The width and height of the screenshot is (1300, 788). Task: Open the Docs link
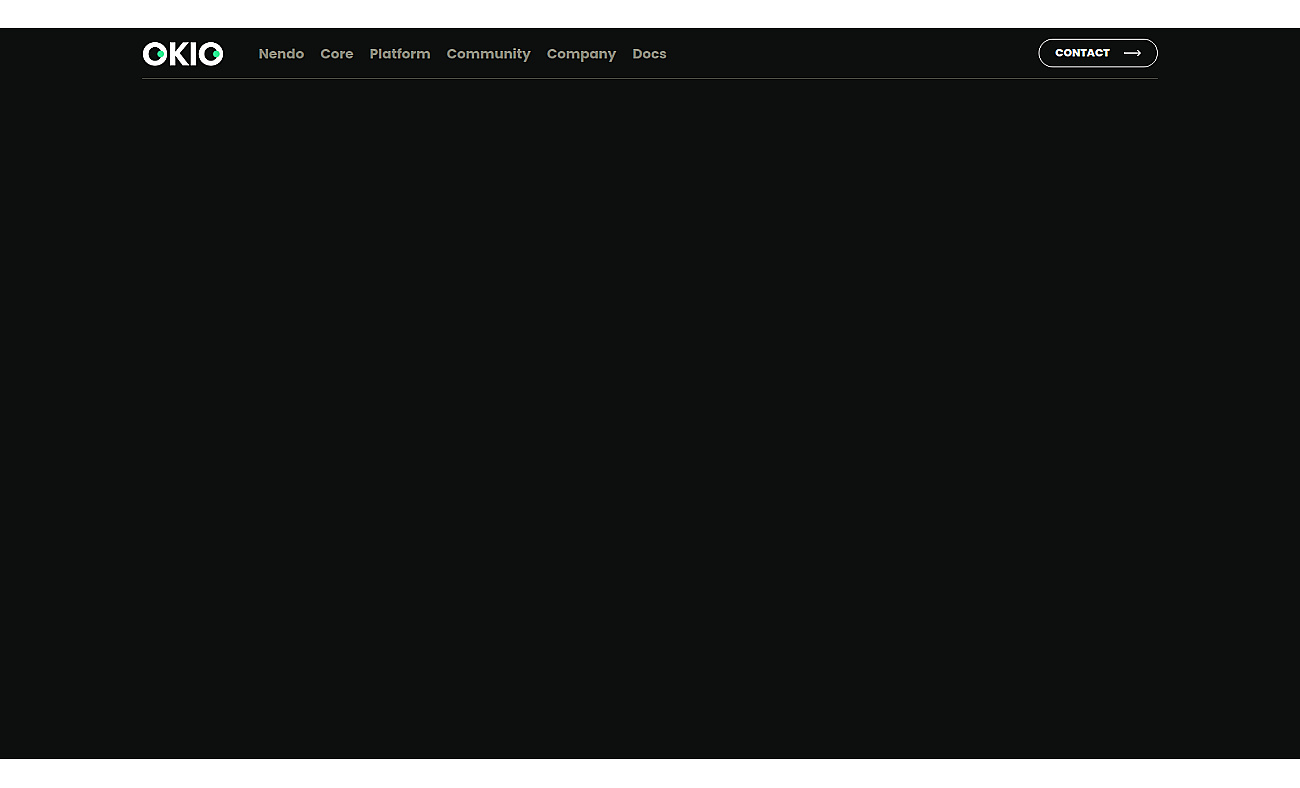[649, 54]
